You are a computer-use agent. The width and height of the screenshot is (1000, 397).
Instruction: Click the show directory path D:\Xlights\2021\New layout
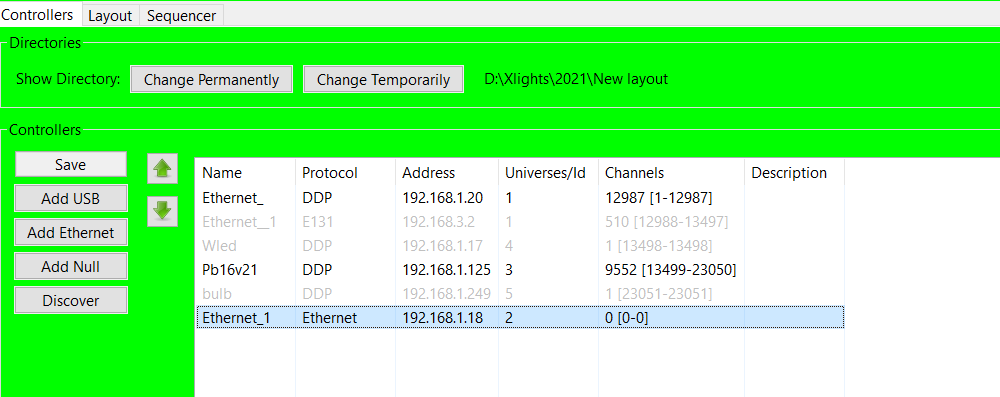(x=576, y=80)
